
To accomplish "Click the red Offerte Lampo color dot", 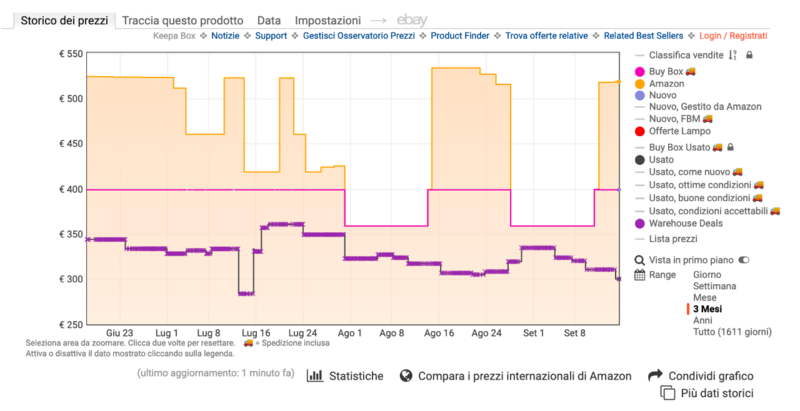I will coord(640,132).
